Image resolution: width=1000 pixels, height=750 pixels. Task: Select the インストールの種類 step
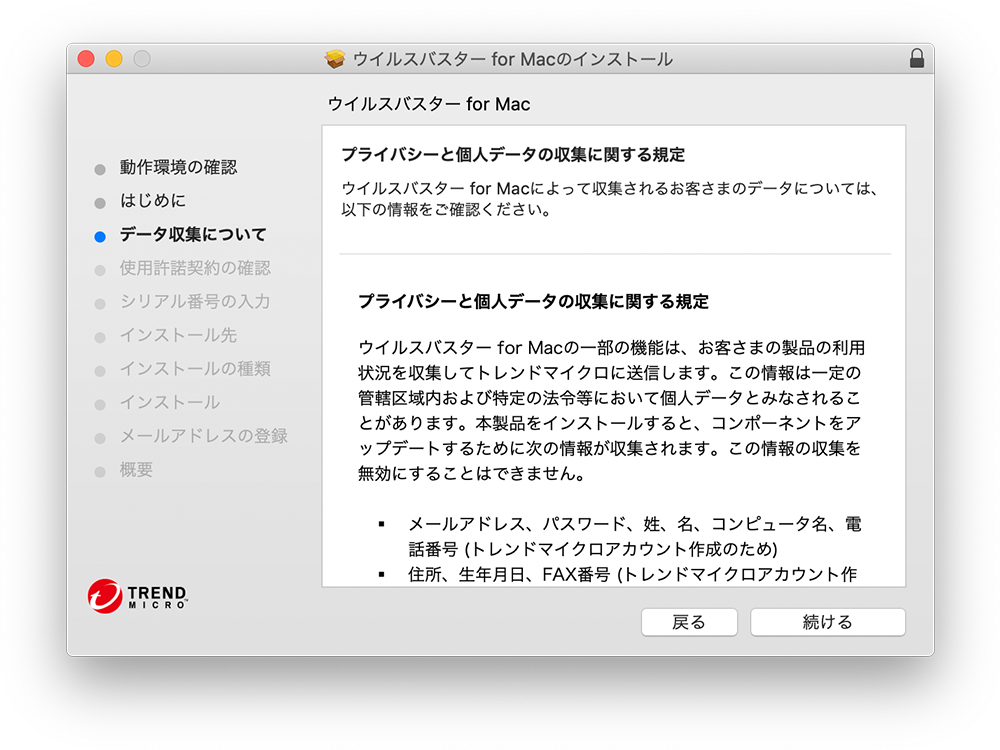pyautogui.click(x=194, y=369)
